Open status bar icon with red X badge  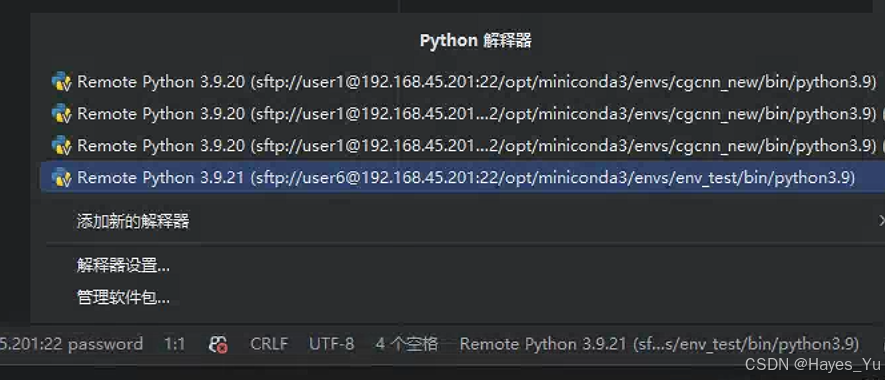(218, 344)
